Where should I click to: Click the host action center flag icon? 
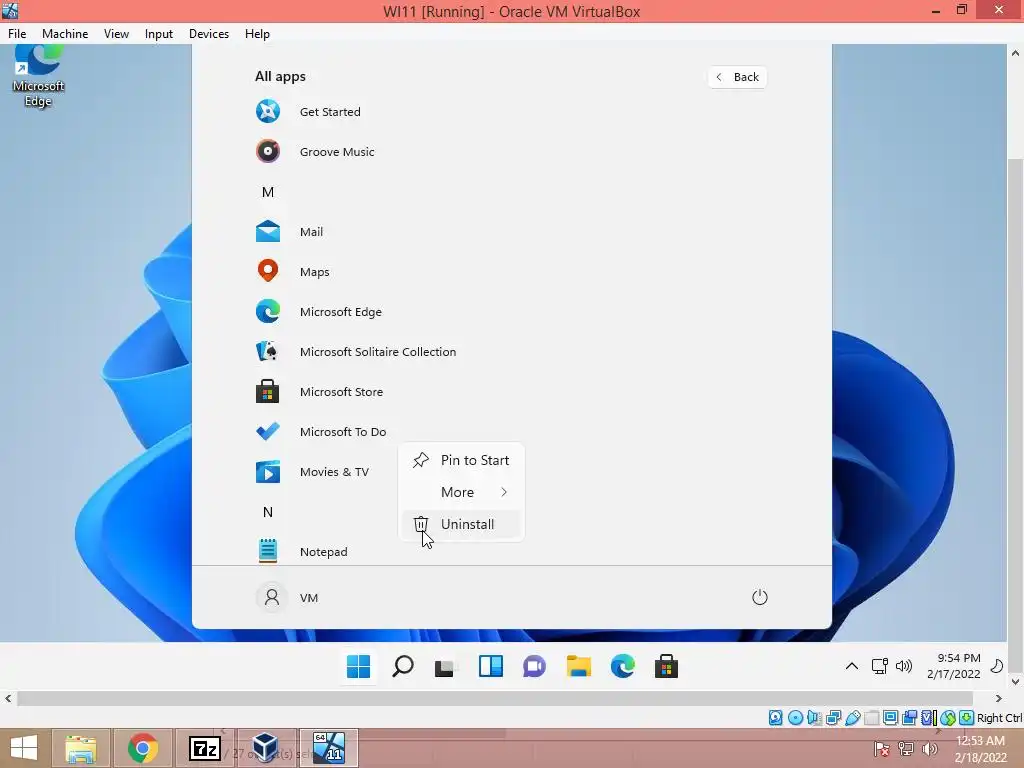(x=882, y=749)
